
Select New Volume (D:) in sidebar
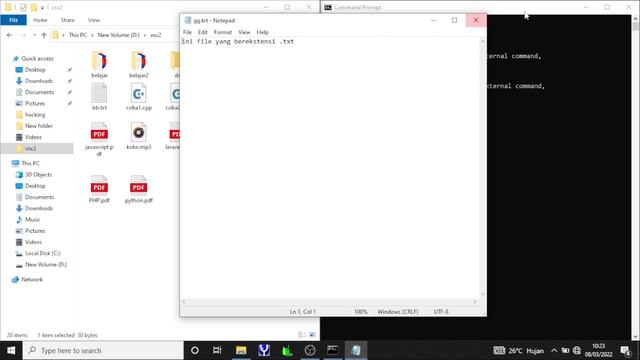pyautogui.click(x=46, y=265)
